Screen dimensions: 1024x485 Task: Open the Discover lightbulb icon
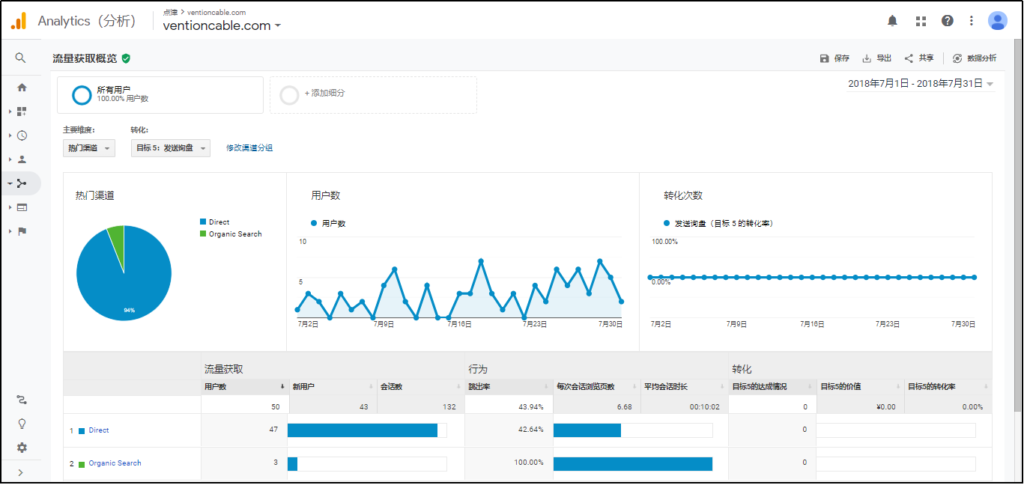point(22,424)
